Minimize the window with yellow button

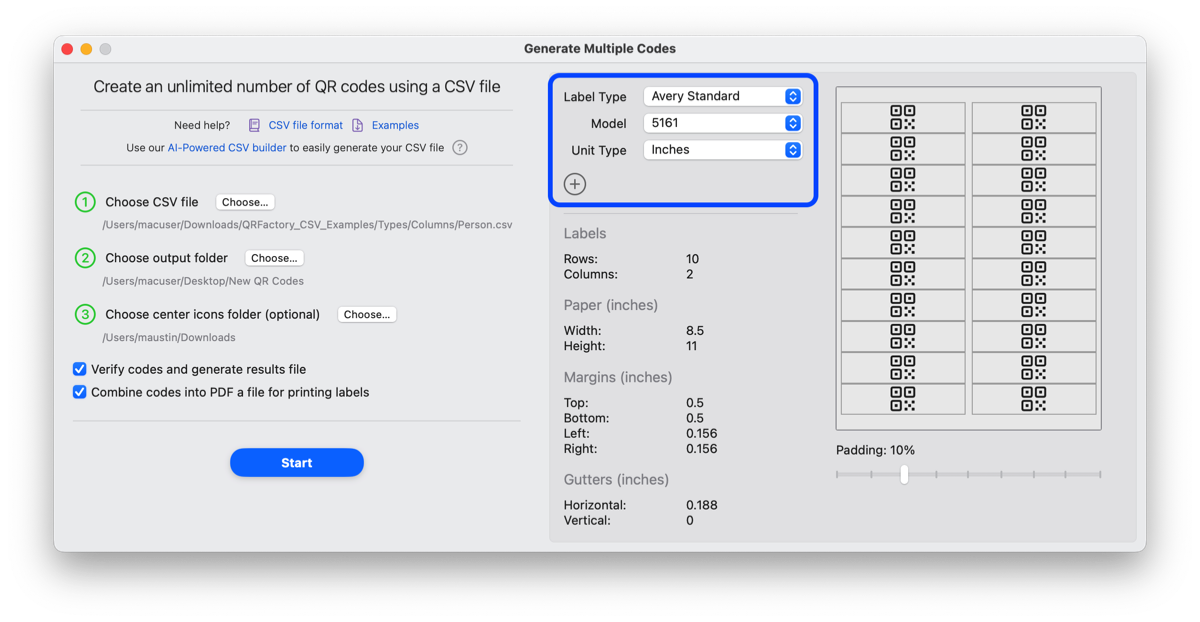pyautogui.click(x=86, y=49)
